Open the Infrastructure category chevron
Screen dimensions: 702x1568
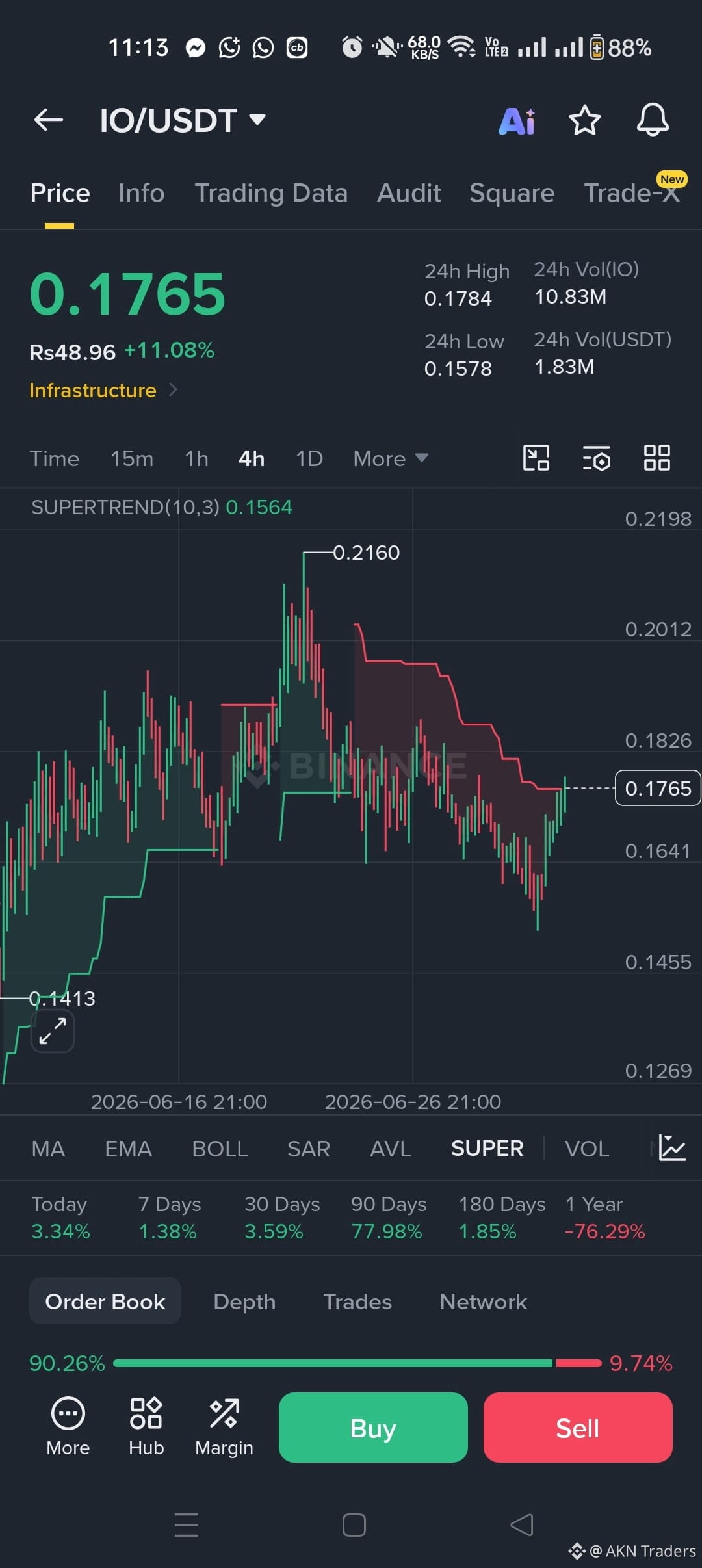(172, 389)
